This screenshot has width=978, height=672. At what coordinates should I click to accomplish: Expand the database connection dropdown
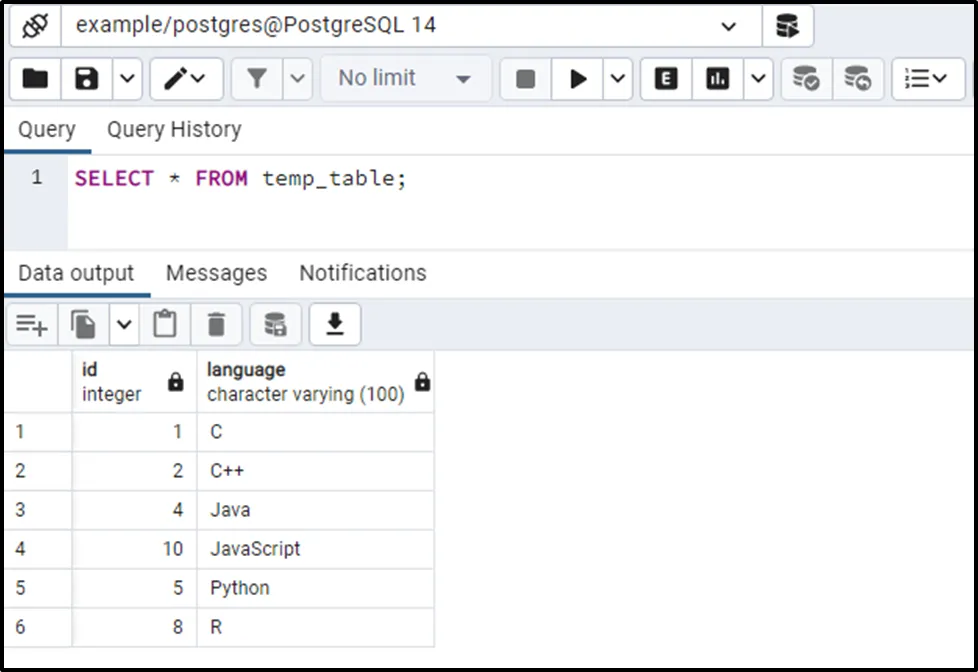click(728, 27)
